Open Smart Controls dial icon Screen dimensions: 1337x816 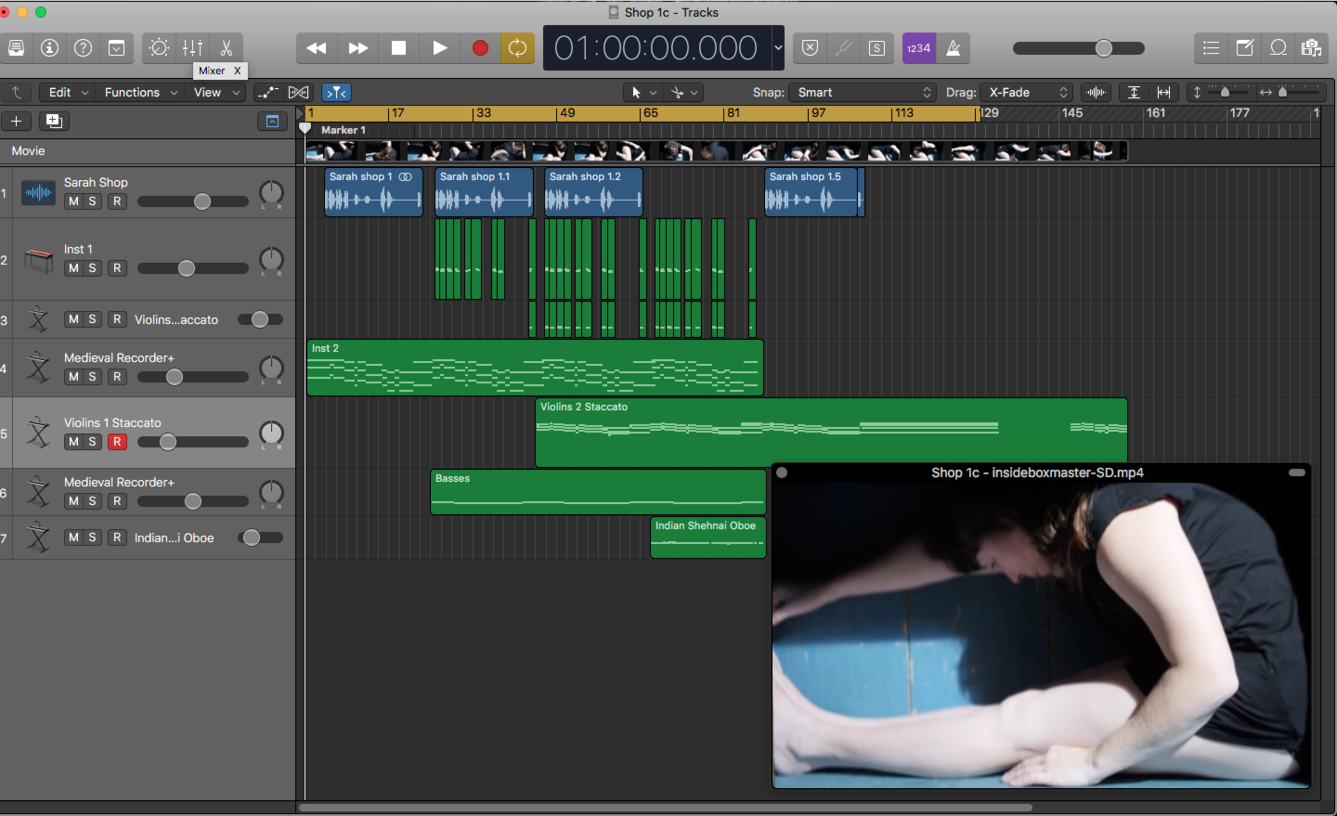point(159,48)
